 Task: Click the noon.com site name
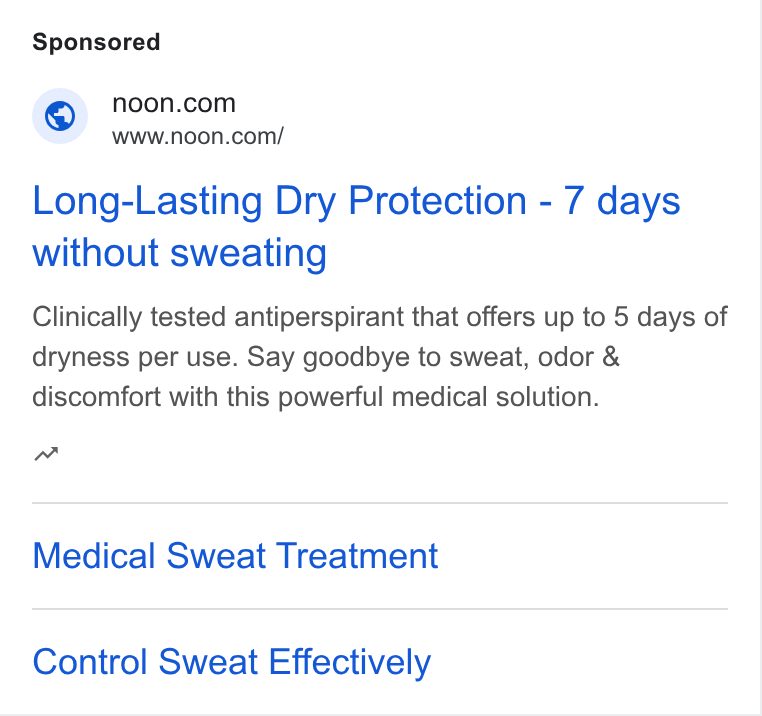(173, 103)
